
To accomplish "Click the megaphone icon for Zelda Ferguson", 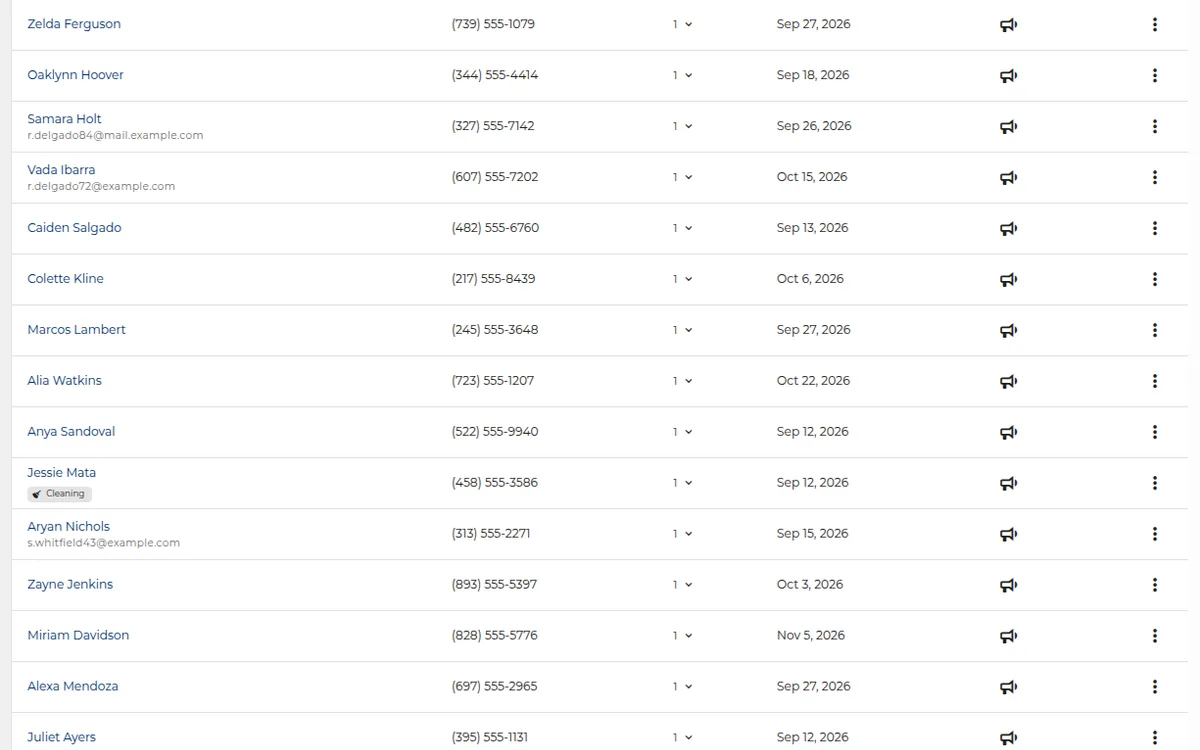I will click(1008, 25).
